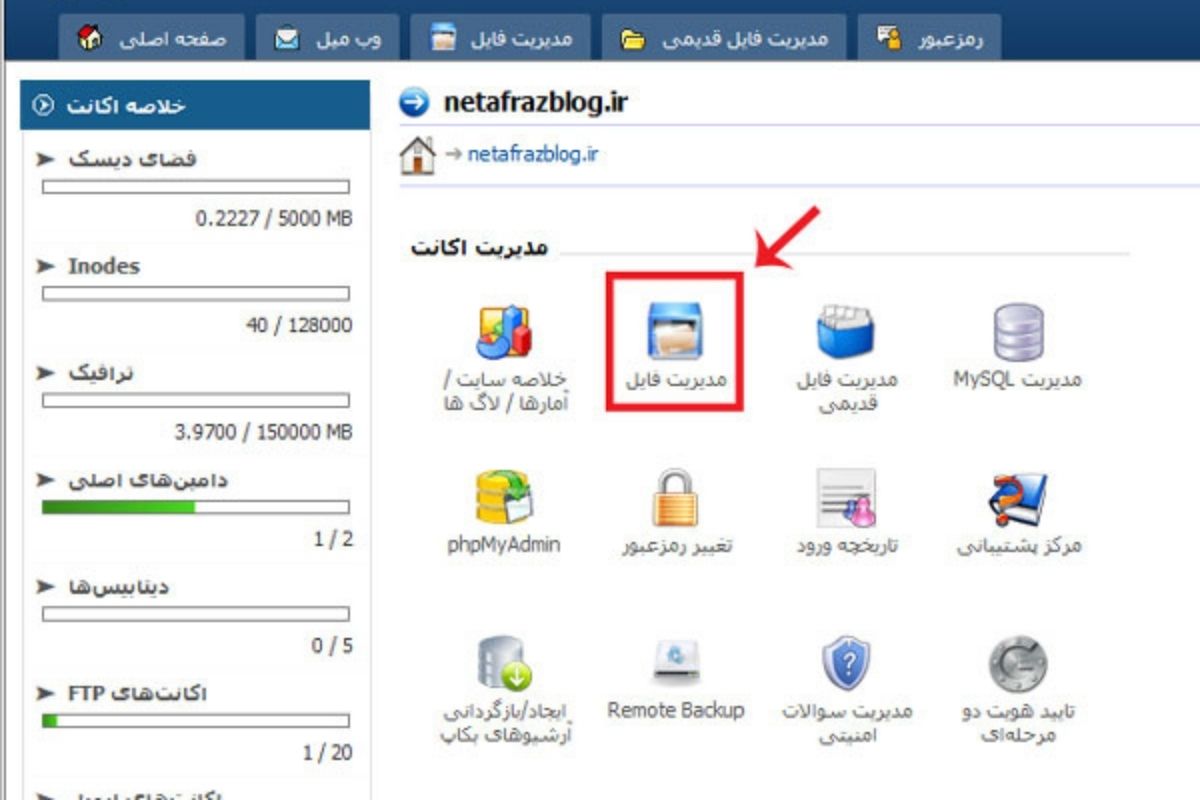Open two-factor authentication (تایید هویت دو مرحله‌ای)
1200x800 pixels.
click(x=1013, y=665)
